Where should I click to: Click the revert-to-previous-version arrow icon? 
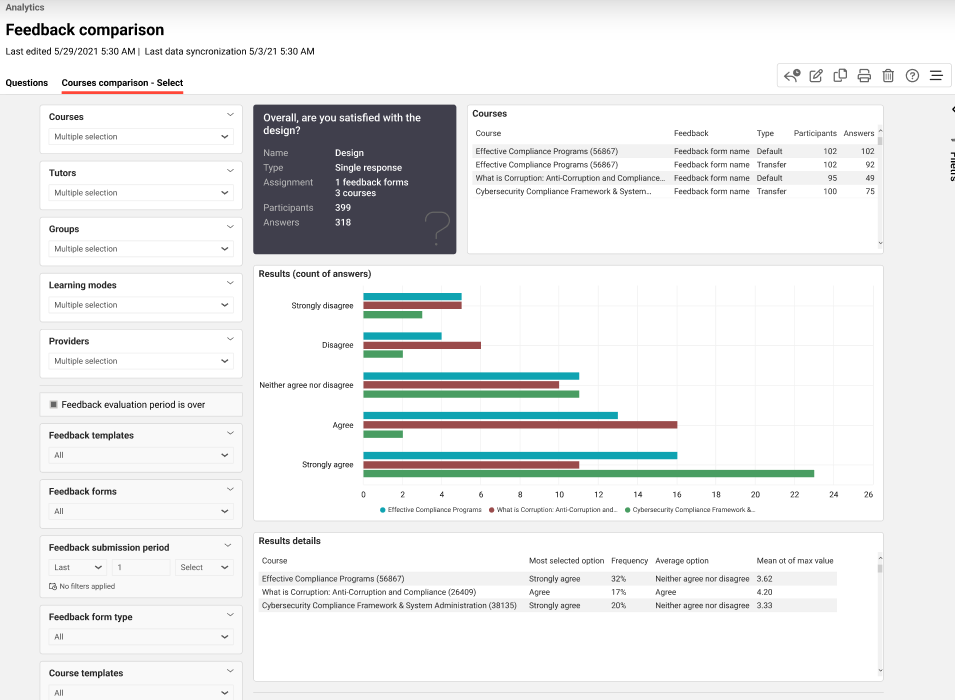792,76
